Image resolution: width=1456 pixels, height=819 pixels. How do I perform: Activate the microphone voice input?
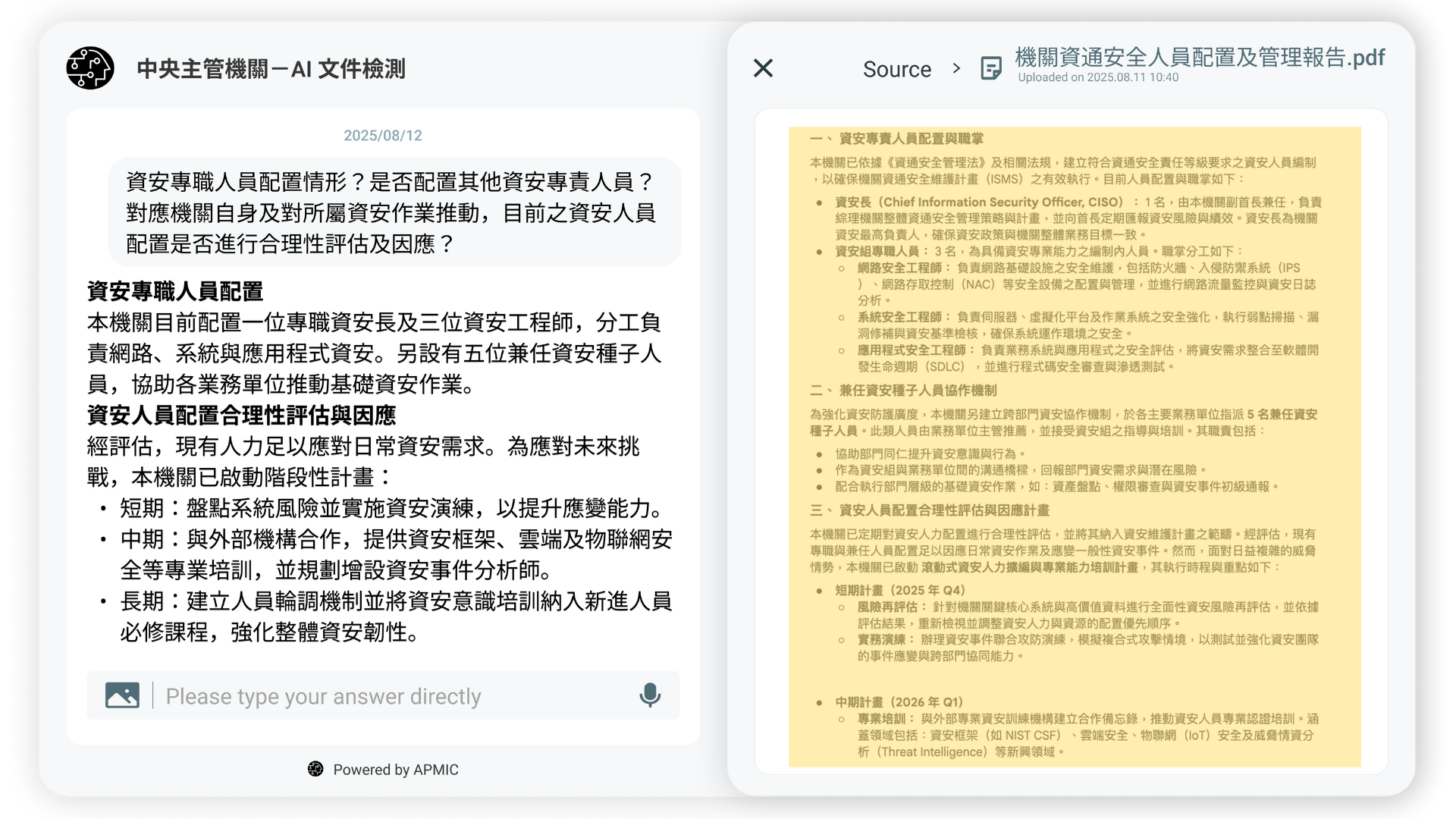point(650,695)
